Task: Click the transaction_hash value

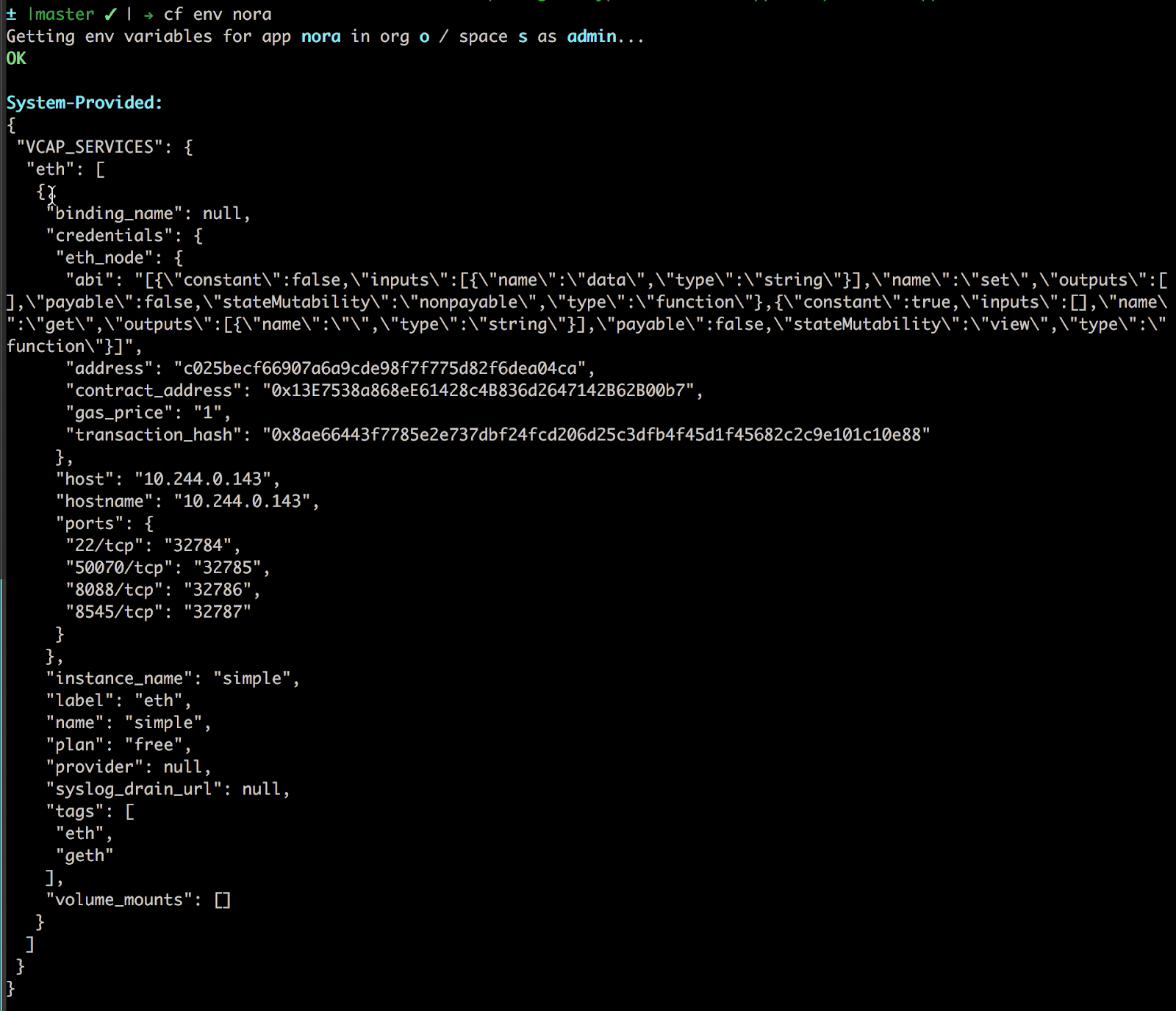Action: tap(596, 434)
